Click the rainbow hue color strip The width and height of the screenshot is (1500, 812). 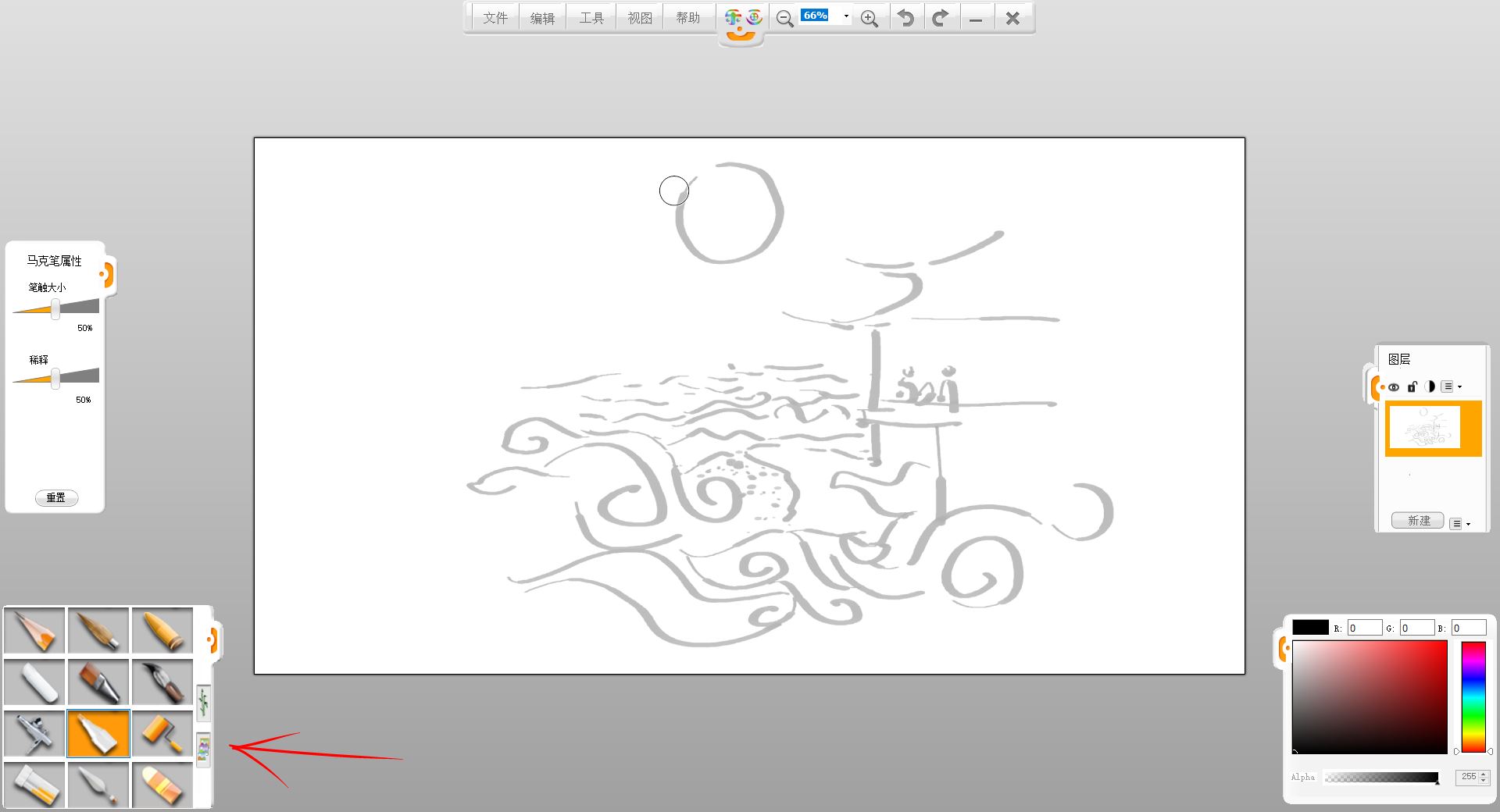pos(1473,696)
